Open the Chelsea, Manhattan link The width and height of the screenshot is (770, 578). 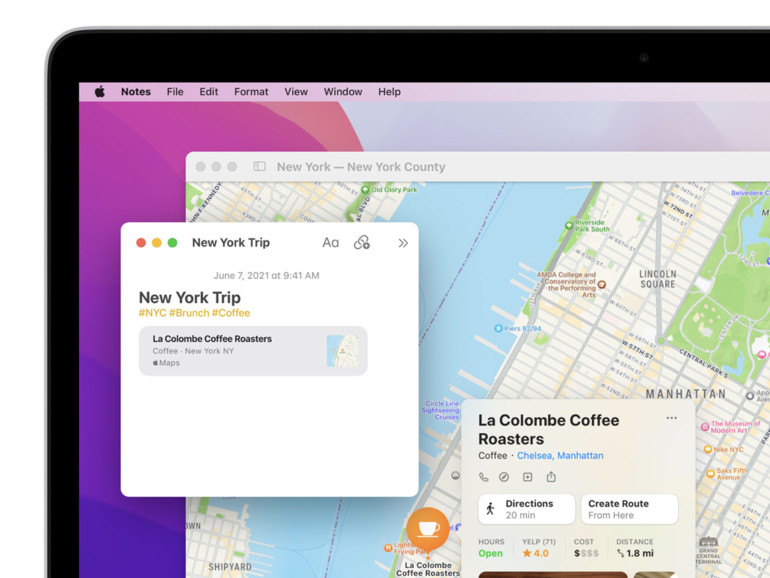tap(560, 456)
